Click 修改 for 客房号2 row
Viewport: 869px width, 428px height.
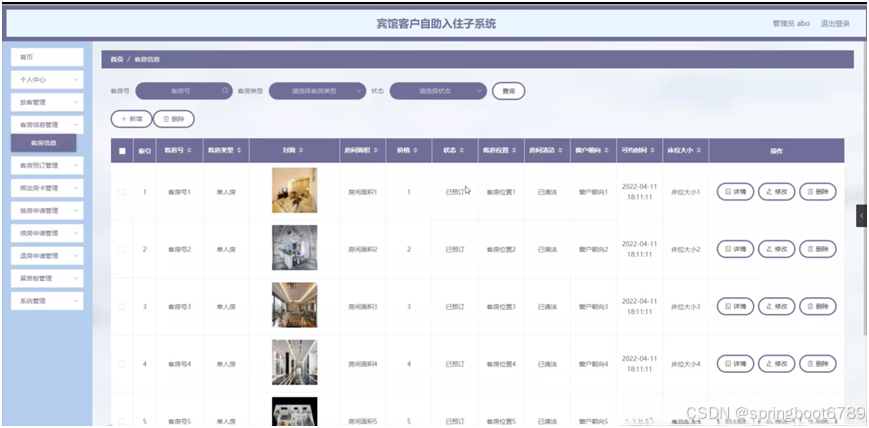(x=776, y=249)
